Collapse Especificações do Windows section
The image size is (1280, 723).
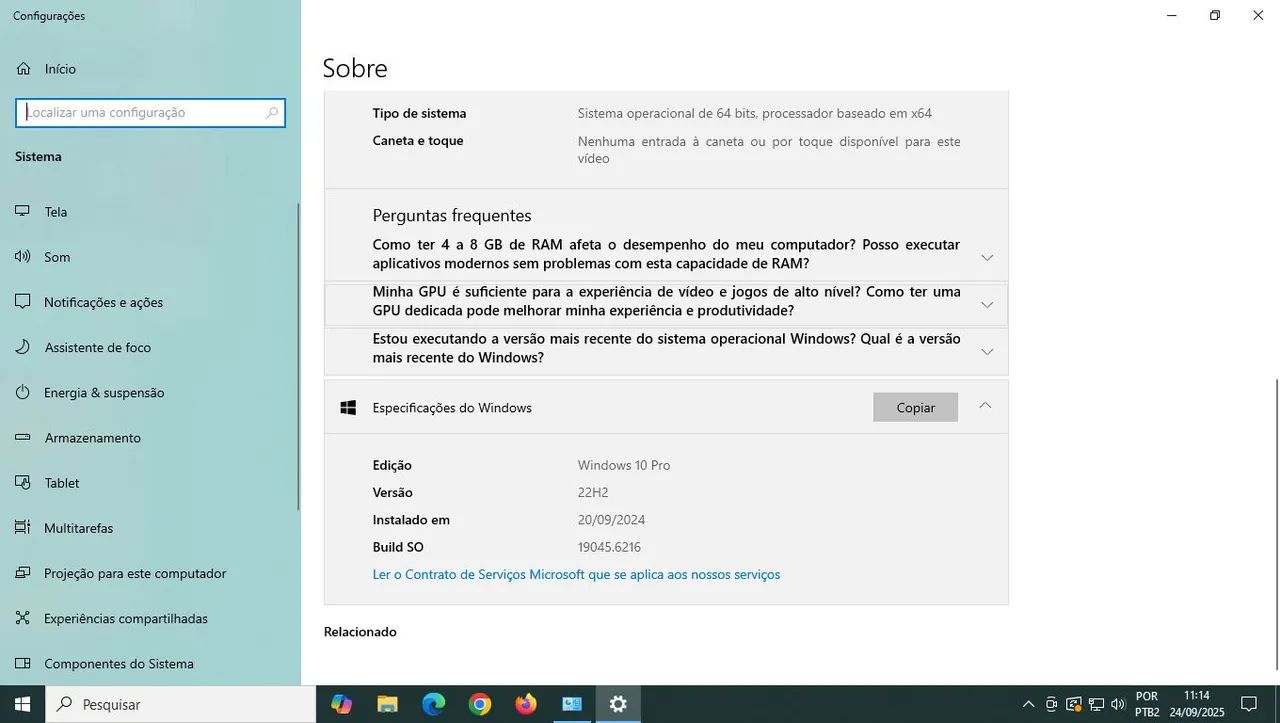985,406
